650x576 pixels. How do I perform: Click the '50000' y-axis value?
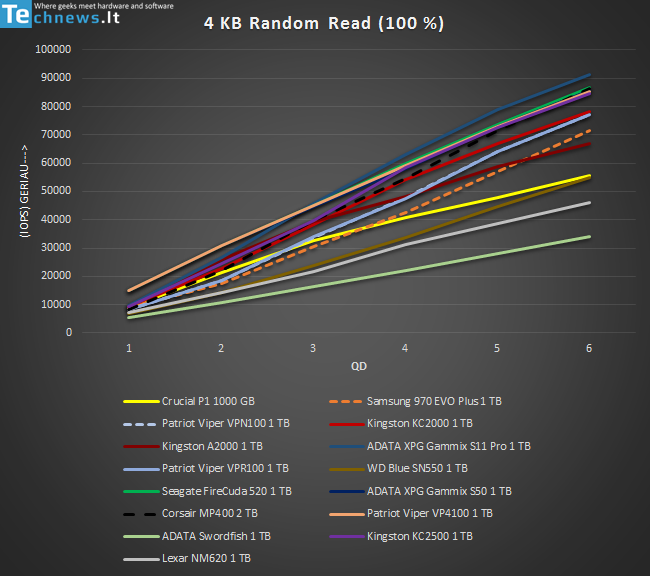click(56, 191)
